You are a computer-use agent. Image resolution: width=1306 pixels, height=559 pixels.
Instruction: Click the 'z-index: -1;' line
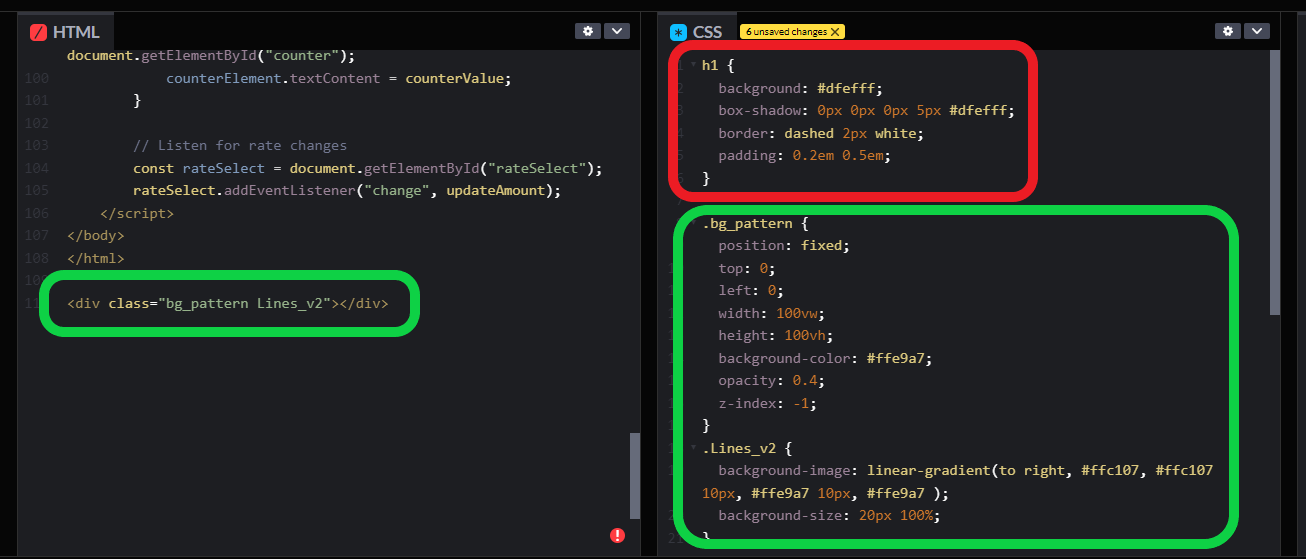(768, 404)
